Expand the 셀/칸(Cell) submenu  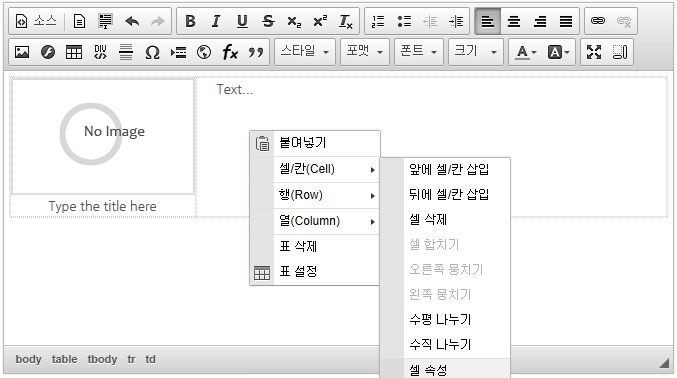pos(315,169)
